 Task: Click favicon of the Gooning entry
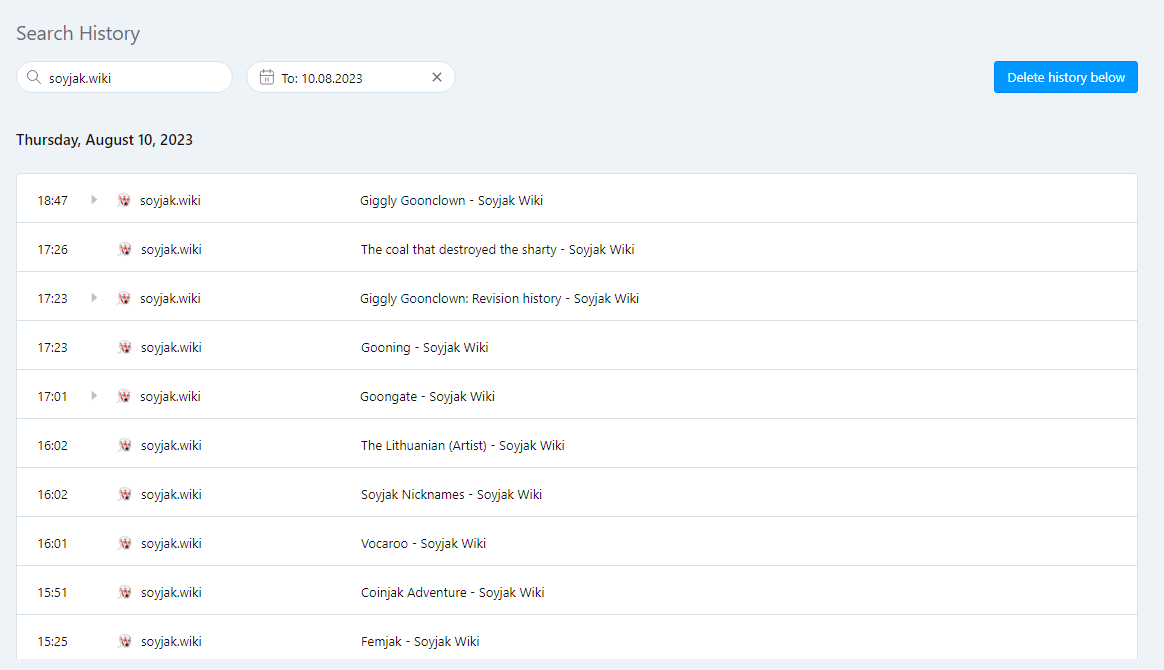coord(125,347)
